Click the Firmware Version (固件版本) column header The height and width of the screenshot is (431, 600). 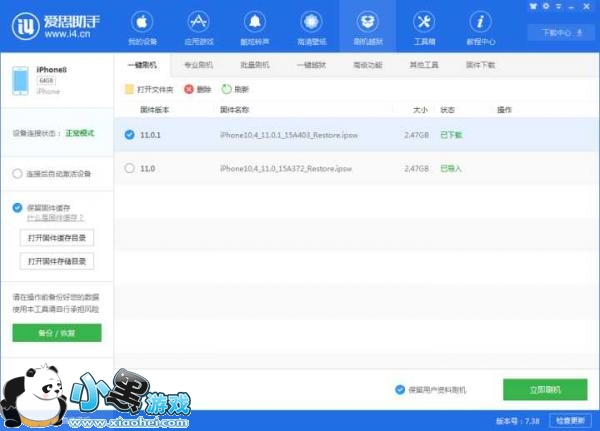(x=155, y=110)
